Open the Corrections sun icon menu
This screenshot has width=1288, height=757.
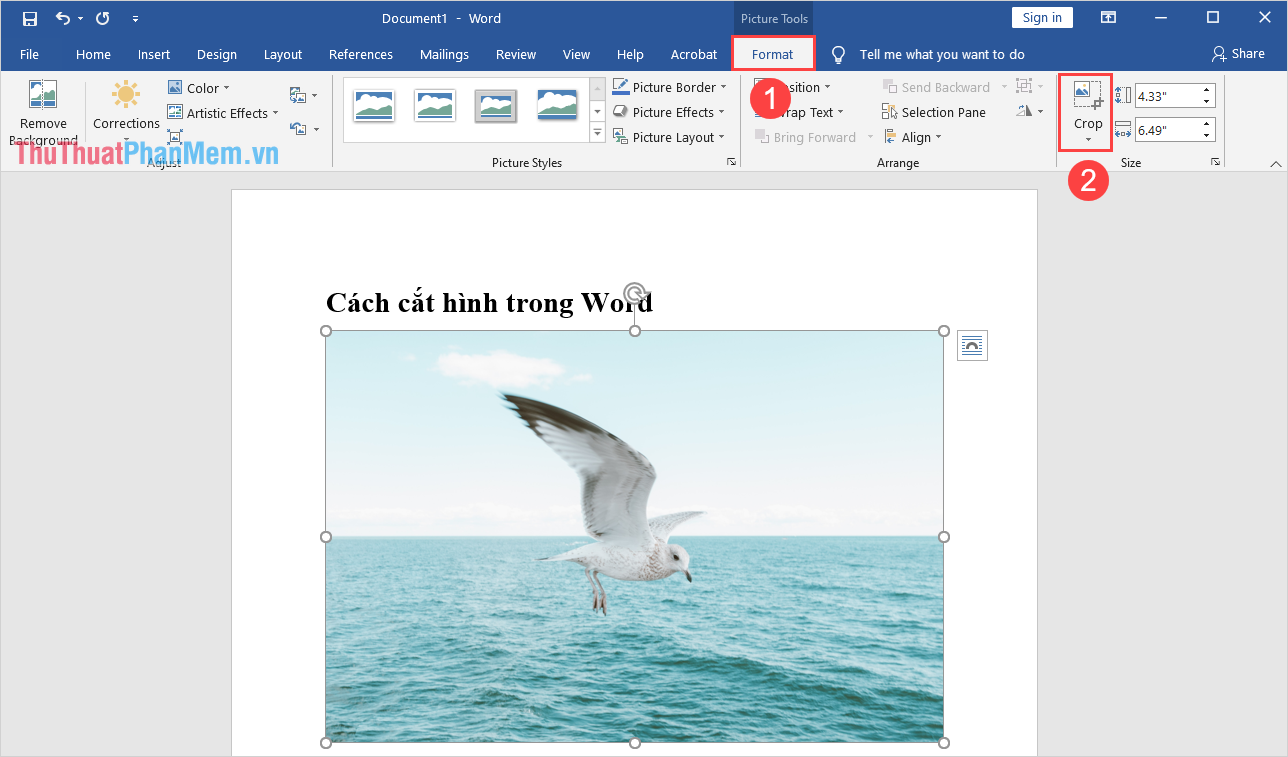click(x=126, y=111)
